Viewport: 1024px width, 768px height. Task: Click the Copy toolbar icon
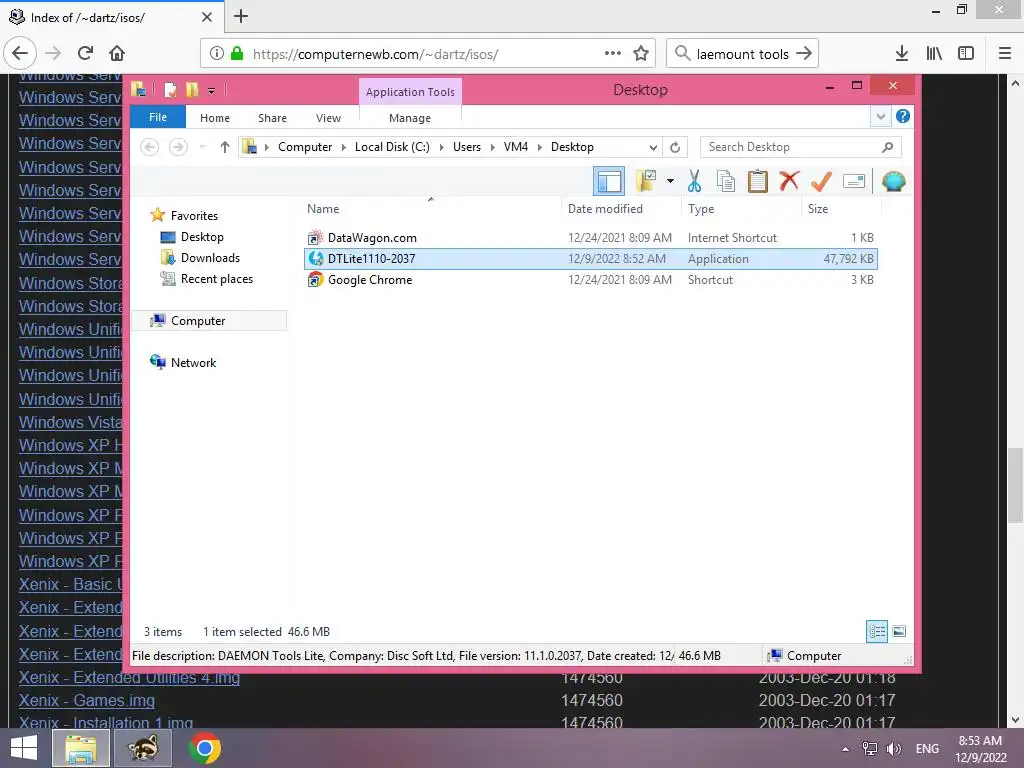(726, 181)
